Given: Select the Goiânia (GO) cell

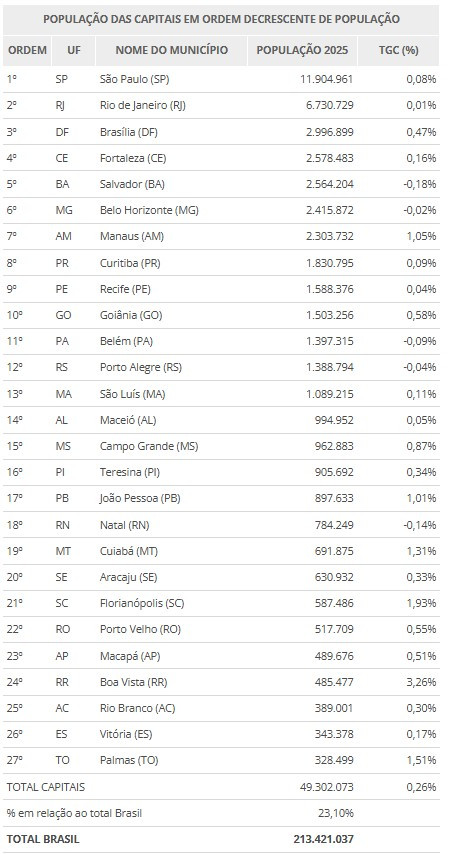Looking at the screenshot, I should click(x=131, y=315).
